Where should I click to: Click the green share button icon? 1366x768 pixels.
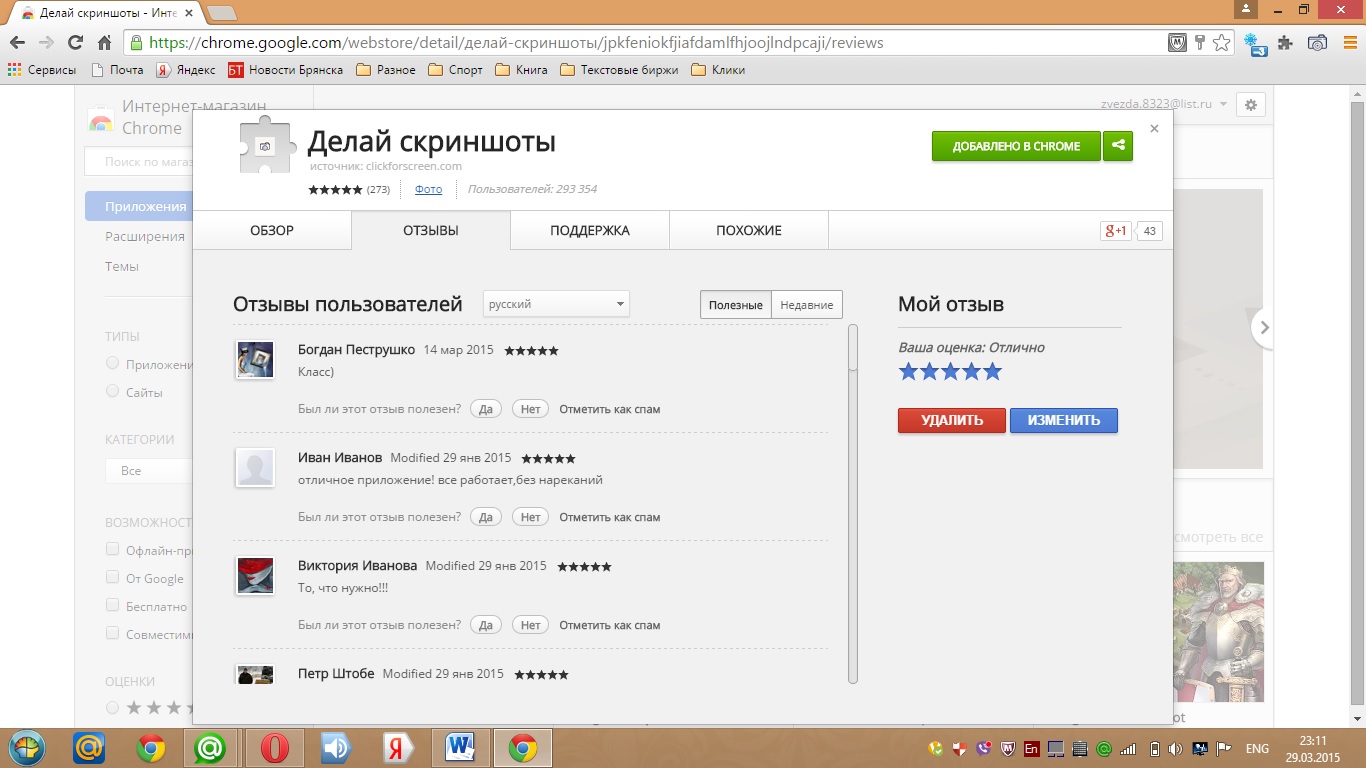1118,146
